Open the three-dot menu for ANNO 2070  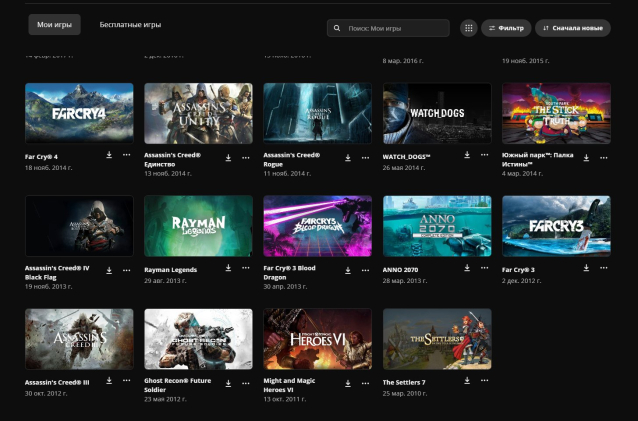(484, 268)
